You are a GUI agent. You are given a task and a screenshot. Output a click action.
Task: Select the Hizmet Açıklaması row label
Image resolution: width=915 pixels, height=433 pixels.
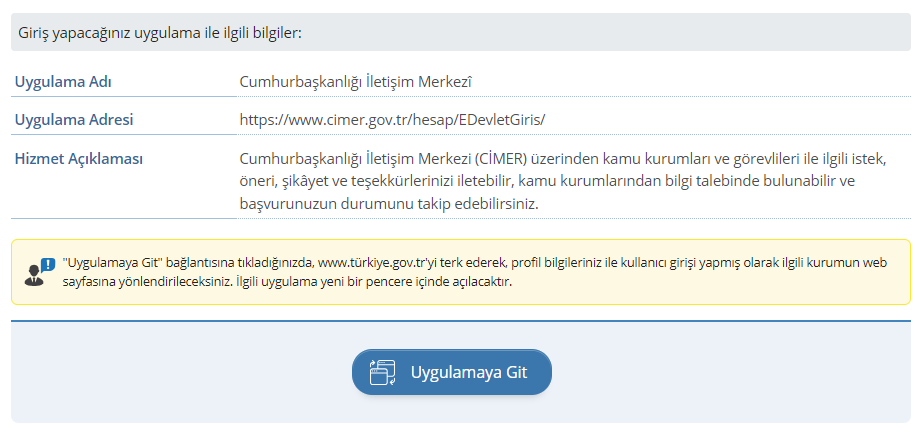(79, 159)
